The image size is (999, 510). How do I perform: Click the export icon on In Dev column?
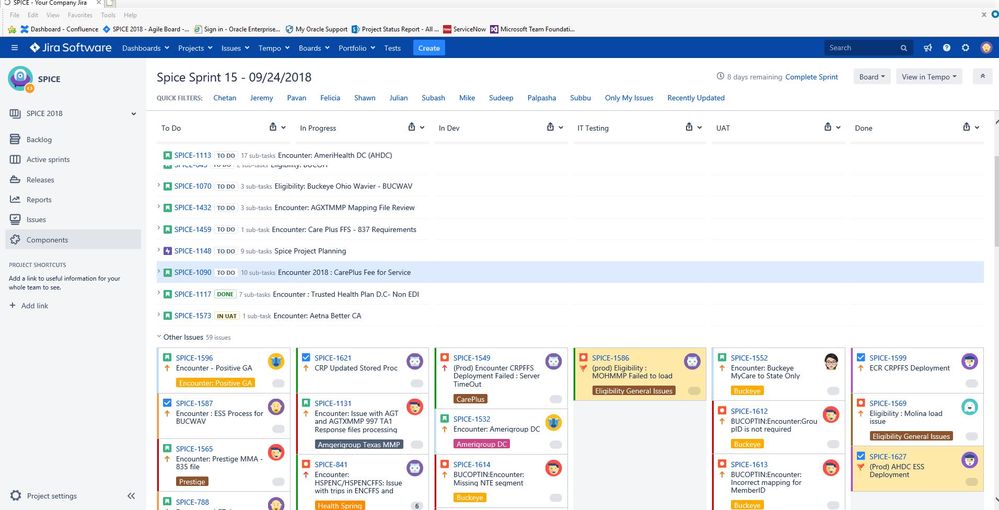point(550,128)
